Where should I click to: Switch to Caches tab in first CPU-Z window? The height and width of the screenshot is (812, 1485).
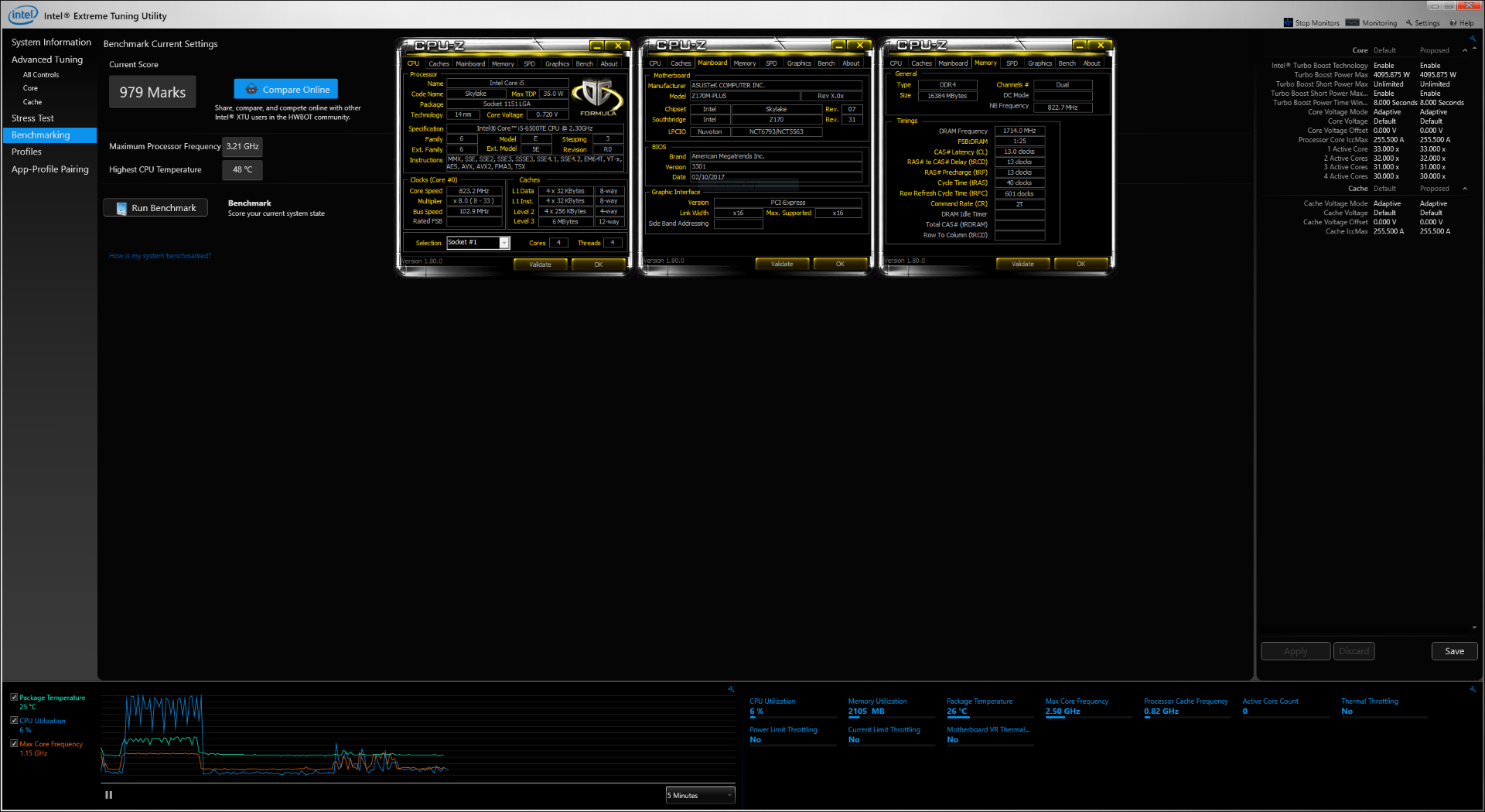point(439,64)
